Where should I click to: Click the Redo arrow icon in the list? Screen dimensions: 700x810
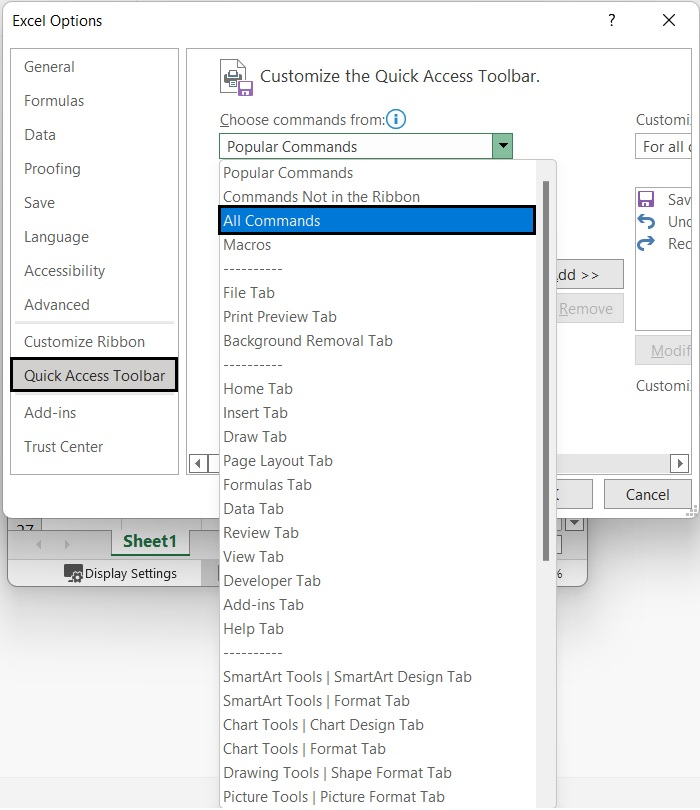[646, 243]
